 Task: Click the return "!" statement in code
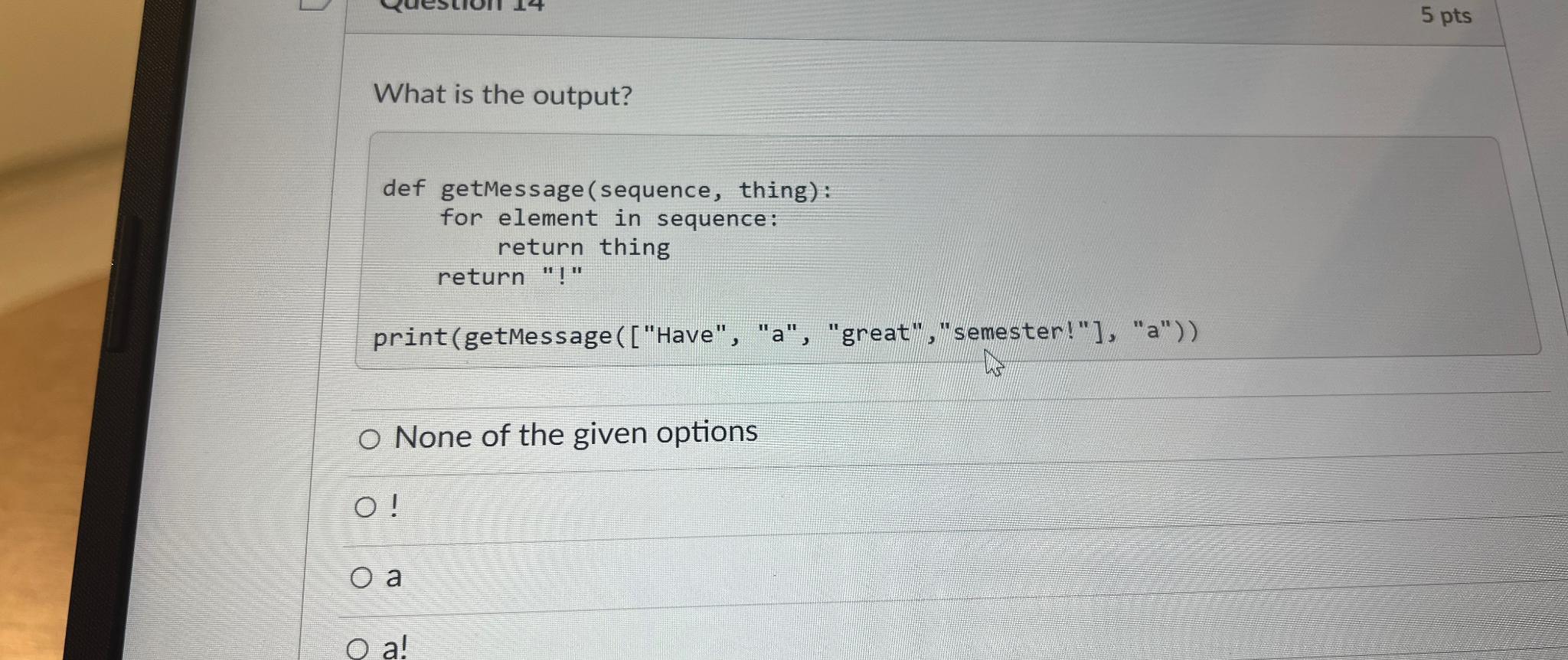(x=509, y=276)
